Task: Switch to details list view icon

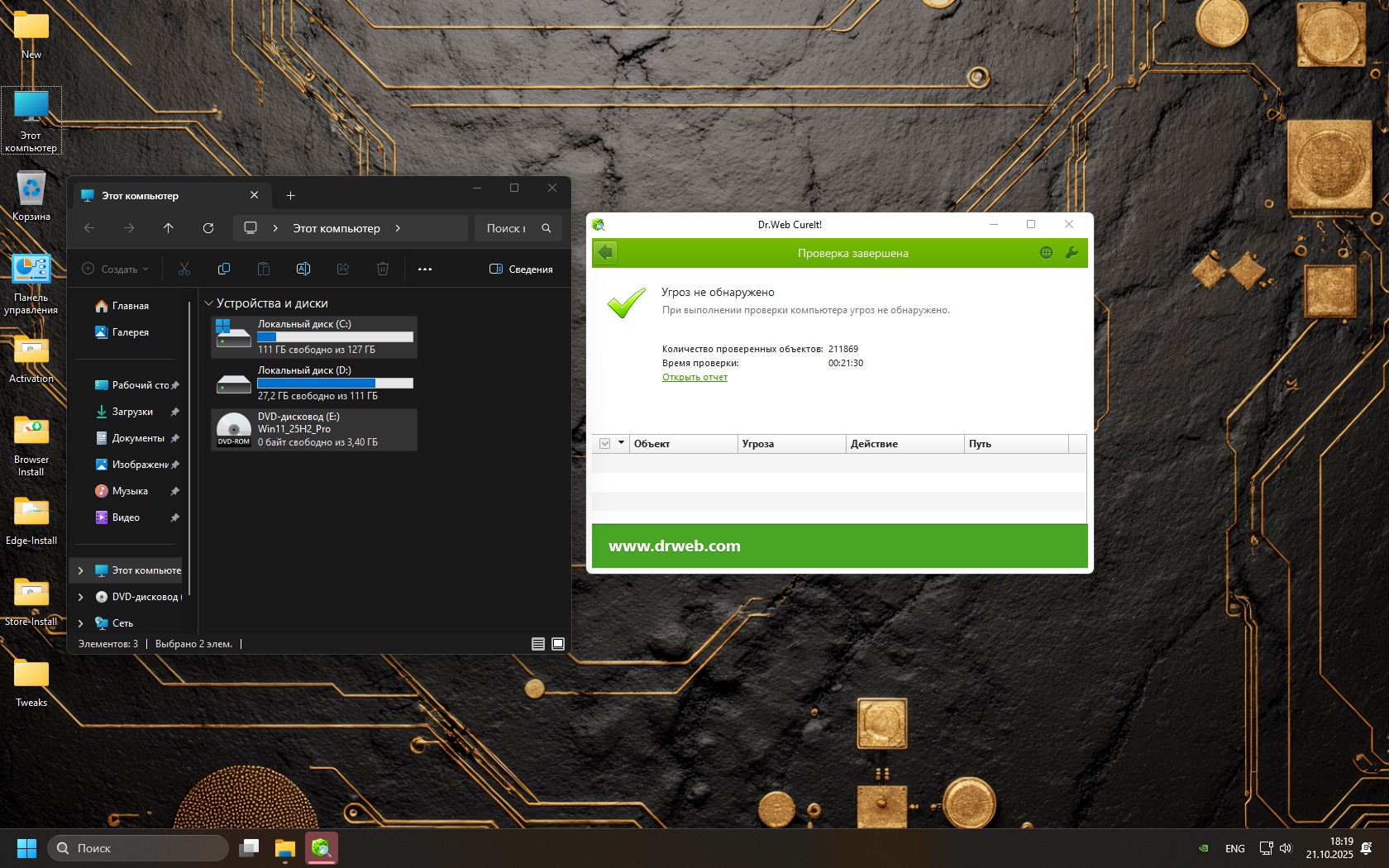Action: click(x=538, y=644)
